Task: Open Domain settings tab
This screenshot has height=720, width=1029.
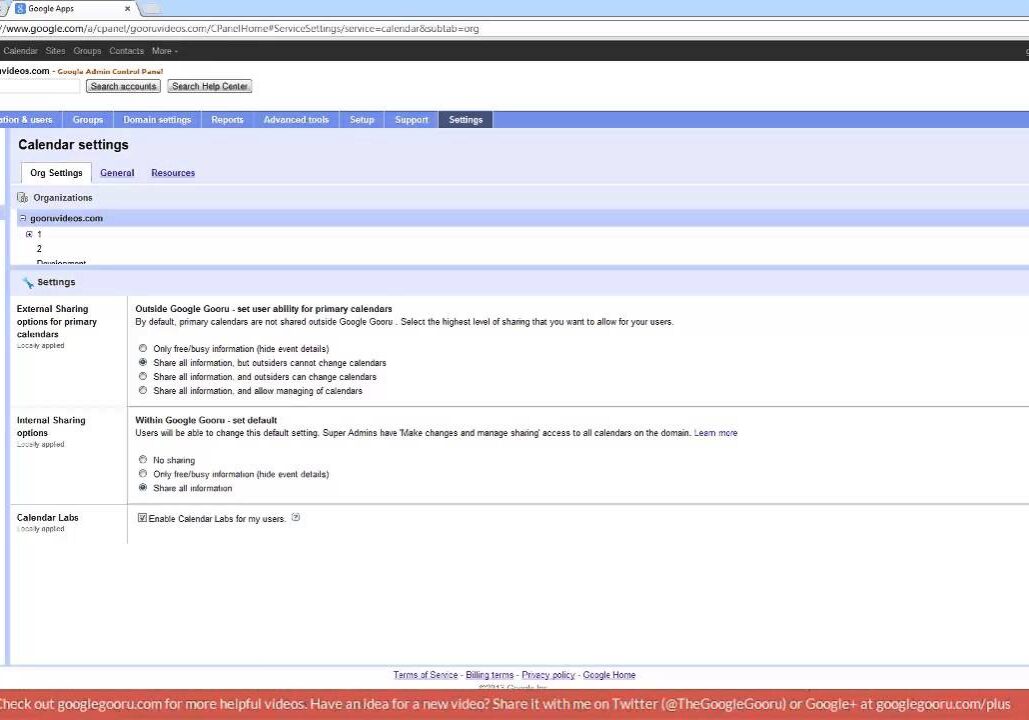Action: 158,119
